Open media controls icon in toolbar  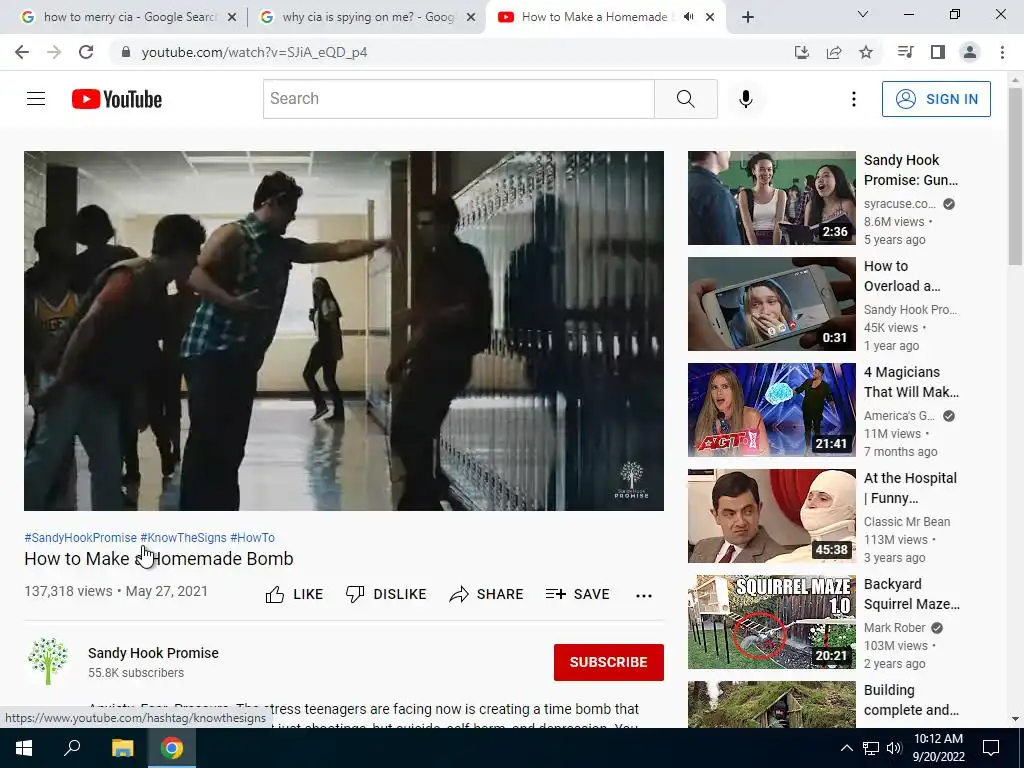point(905,52)
